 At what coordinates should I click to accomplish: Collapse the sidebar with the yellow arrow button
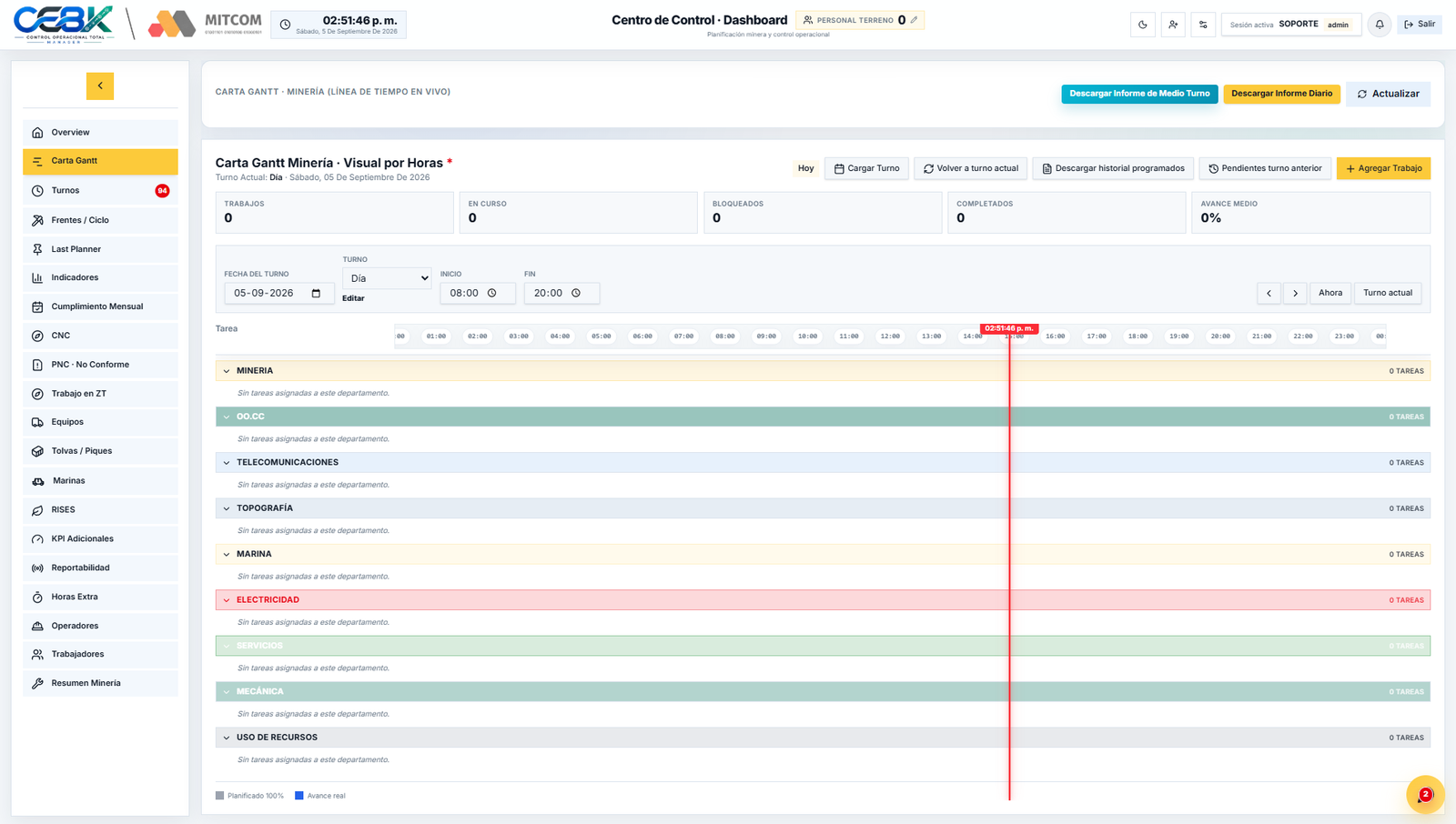100,85
